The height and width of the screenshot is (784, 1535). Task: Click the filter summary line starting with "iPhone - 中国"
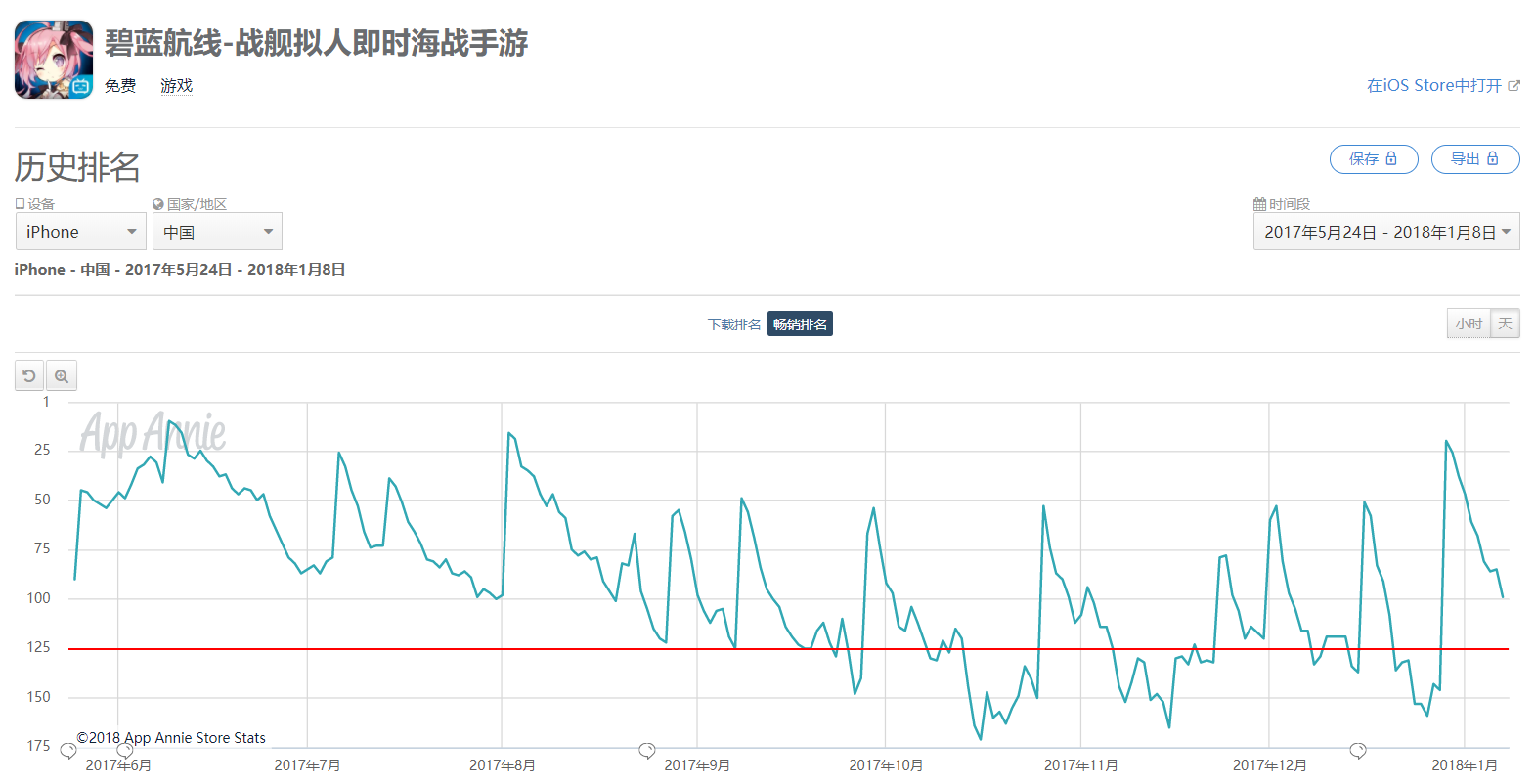tap(180, 270)
